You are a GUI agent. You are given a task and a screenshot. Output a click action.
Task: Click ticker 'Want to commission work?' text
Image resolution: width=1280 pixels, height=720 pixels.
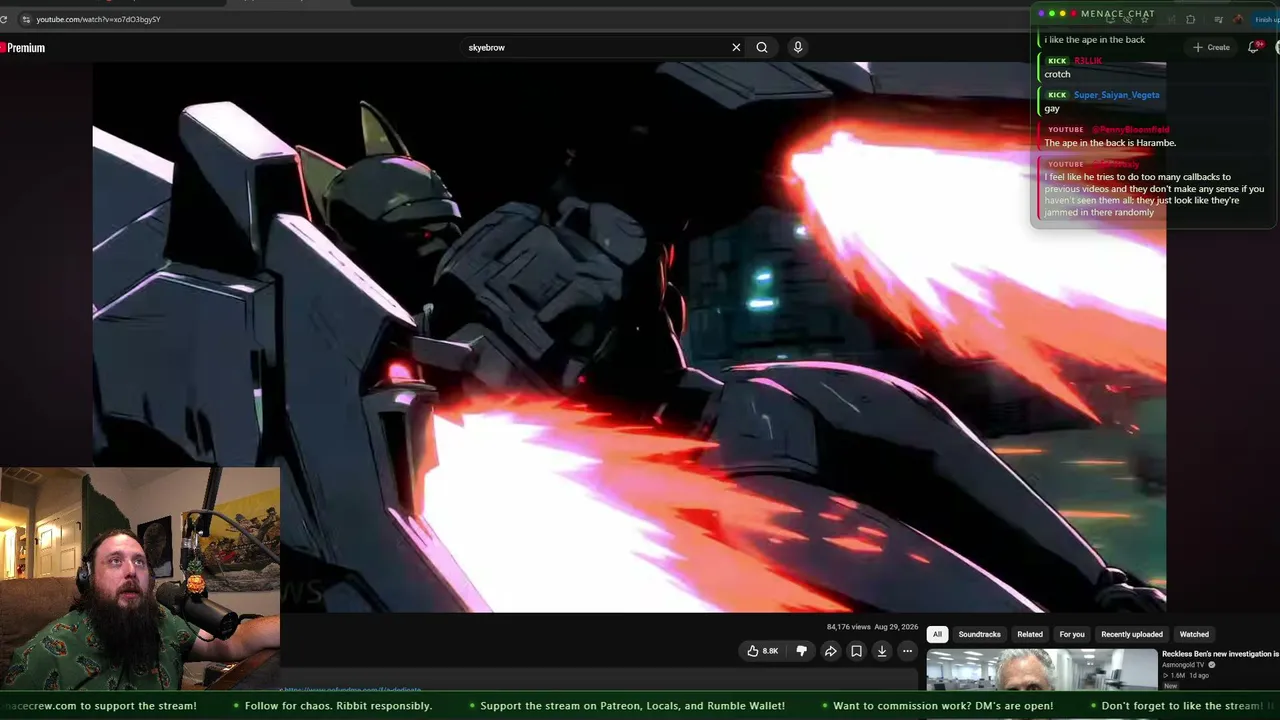943,706
